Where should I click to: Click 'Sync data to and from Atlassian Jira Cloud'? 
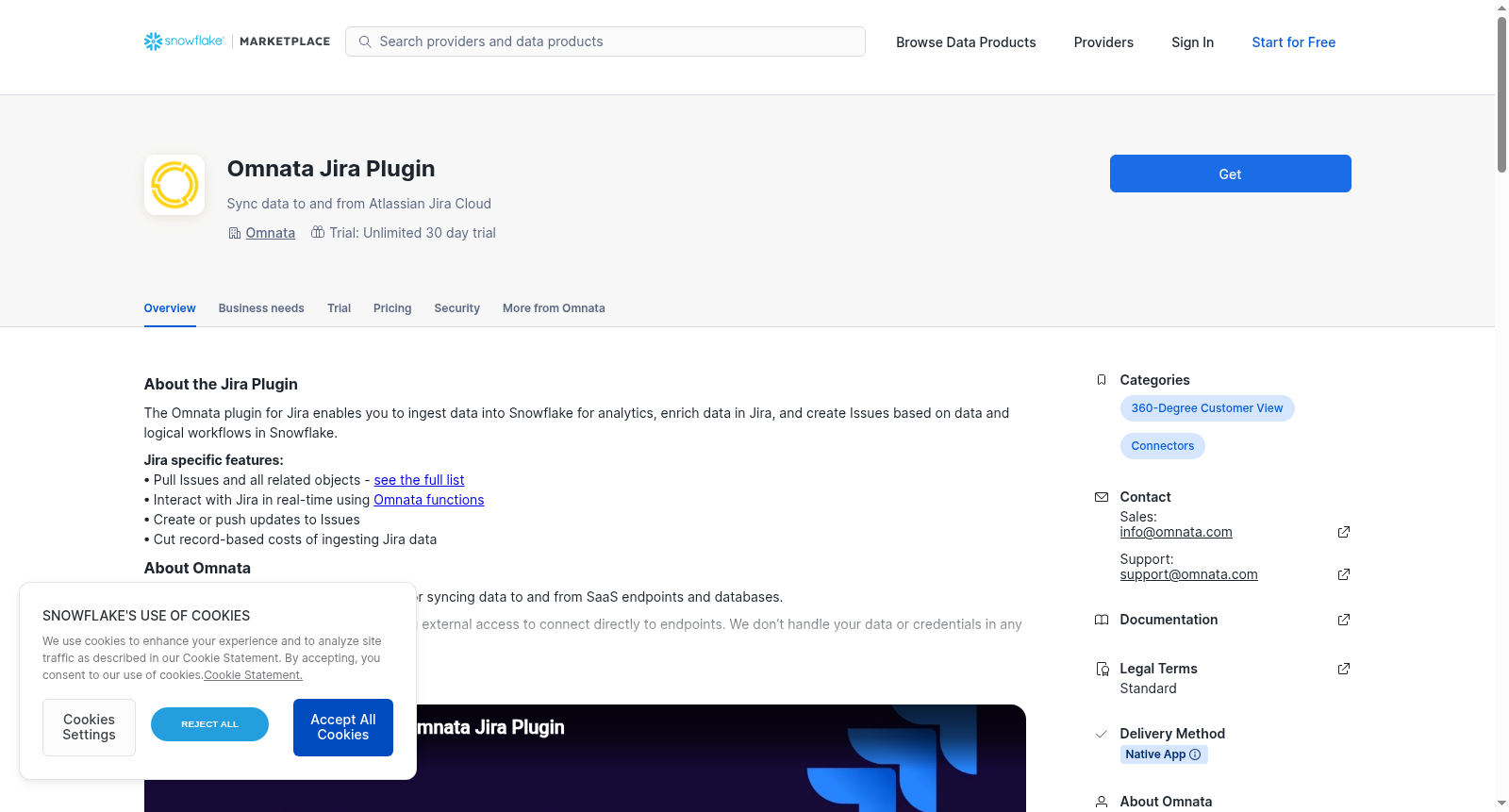359,204
